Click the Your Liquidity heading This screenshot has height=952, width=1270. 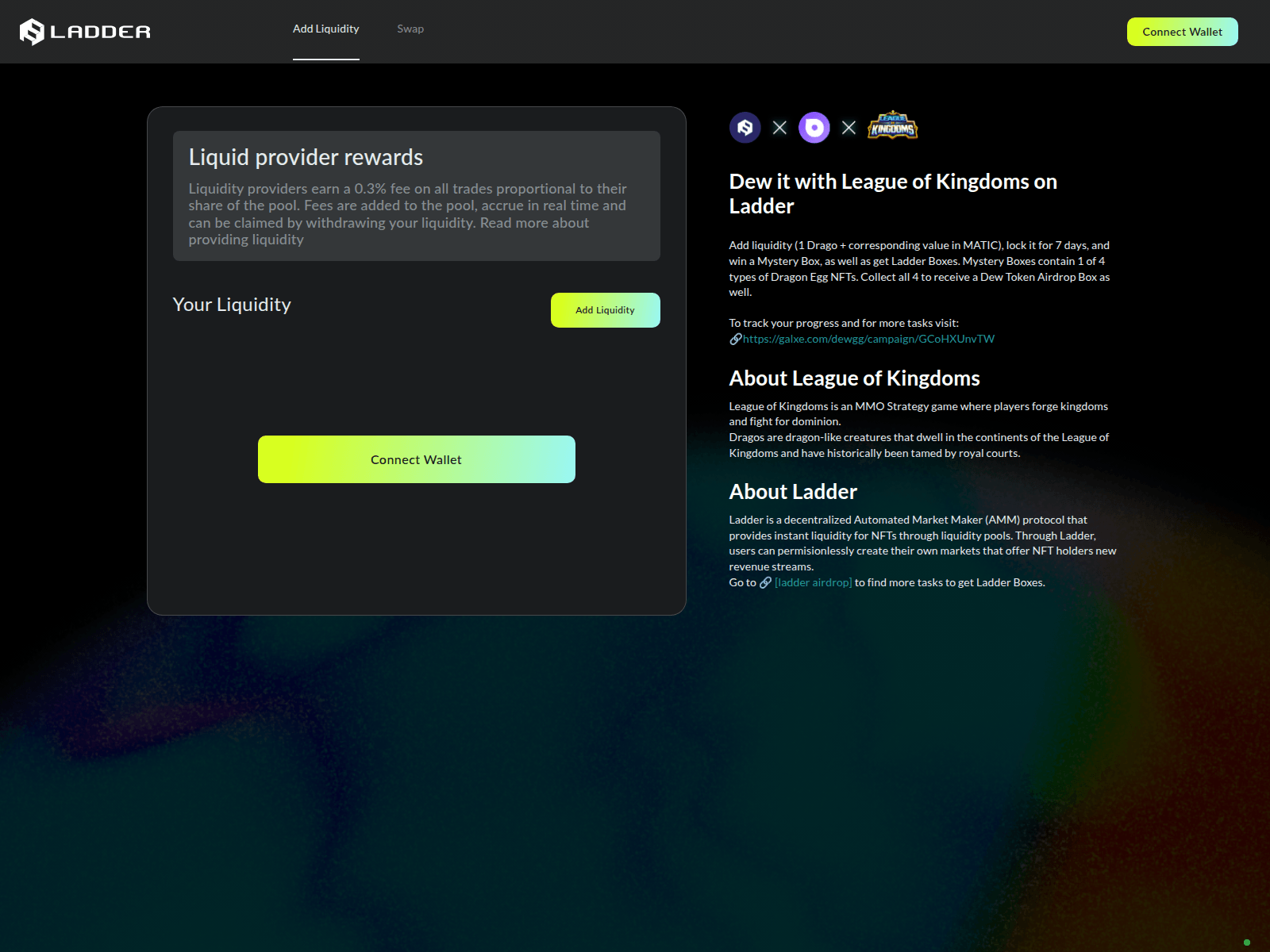click(232, 305)
